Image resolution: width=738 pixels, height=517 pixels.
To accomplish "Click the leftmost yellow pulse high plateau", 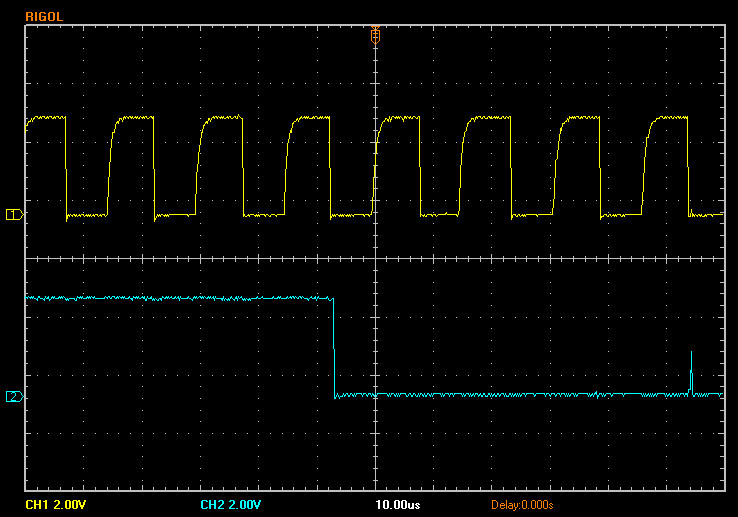I will point(46,118).
